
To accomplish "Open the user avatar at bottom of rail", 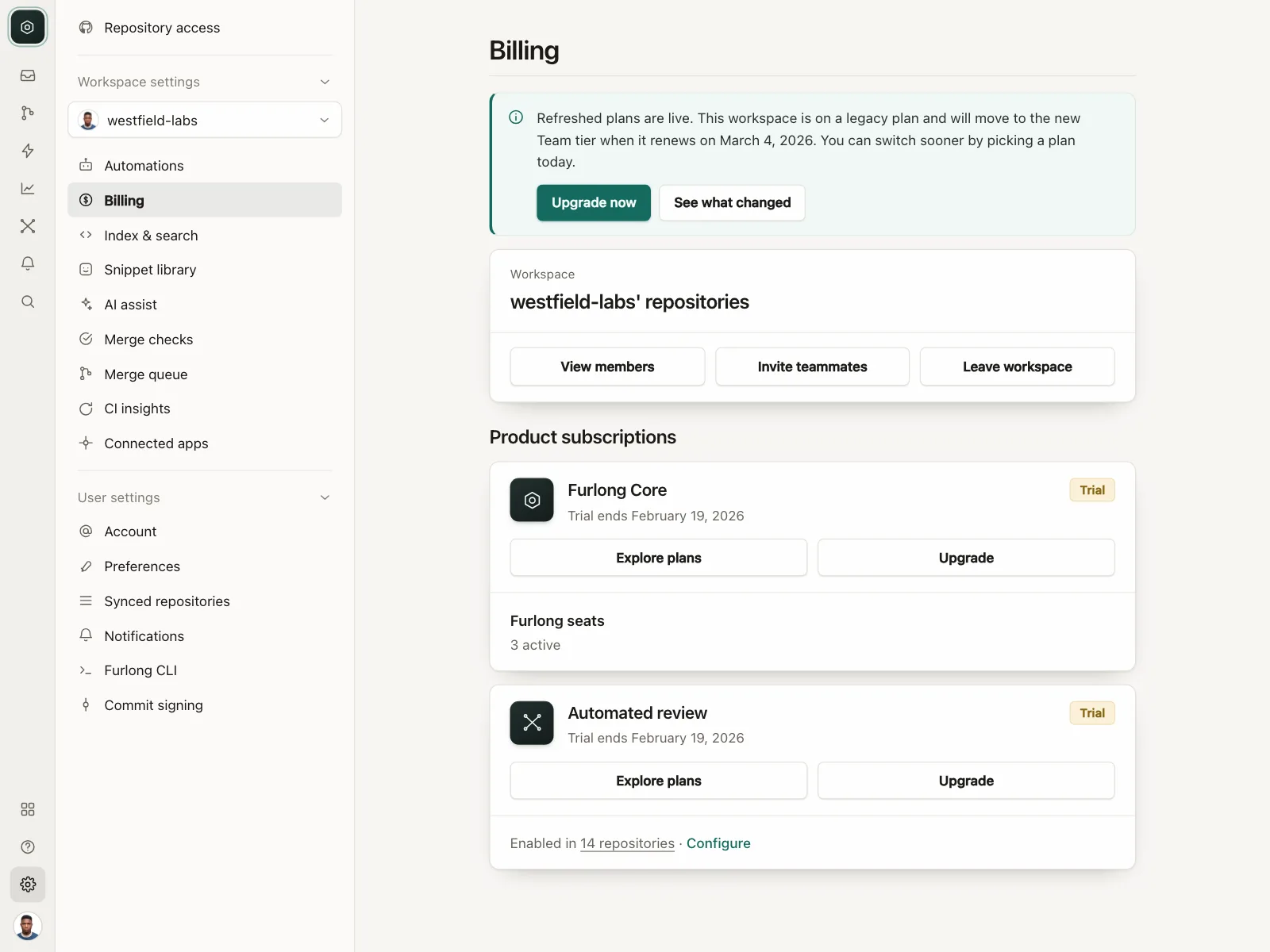I will coord(28,926).
